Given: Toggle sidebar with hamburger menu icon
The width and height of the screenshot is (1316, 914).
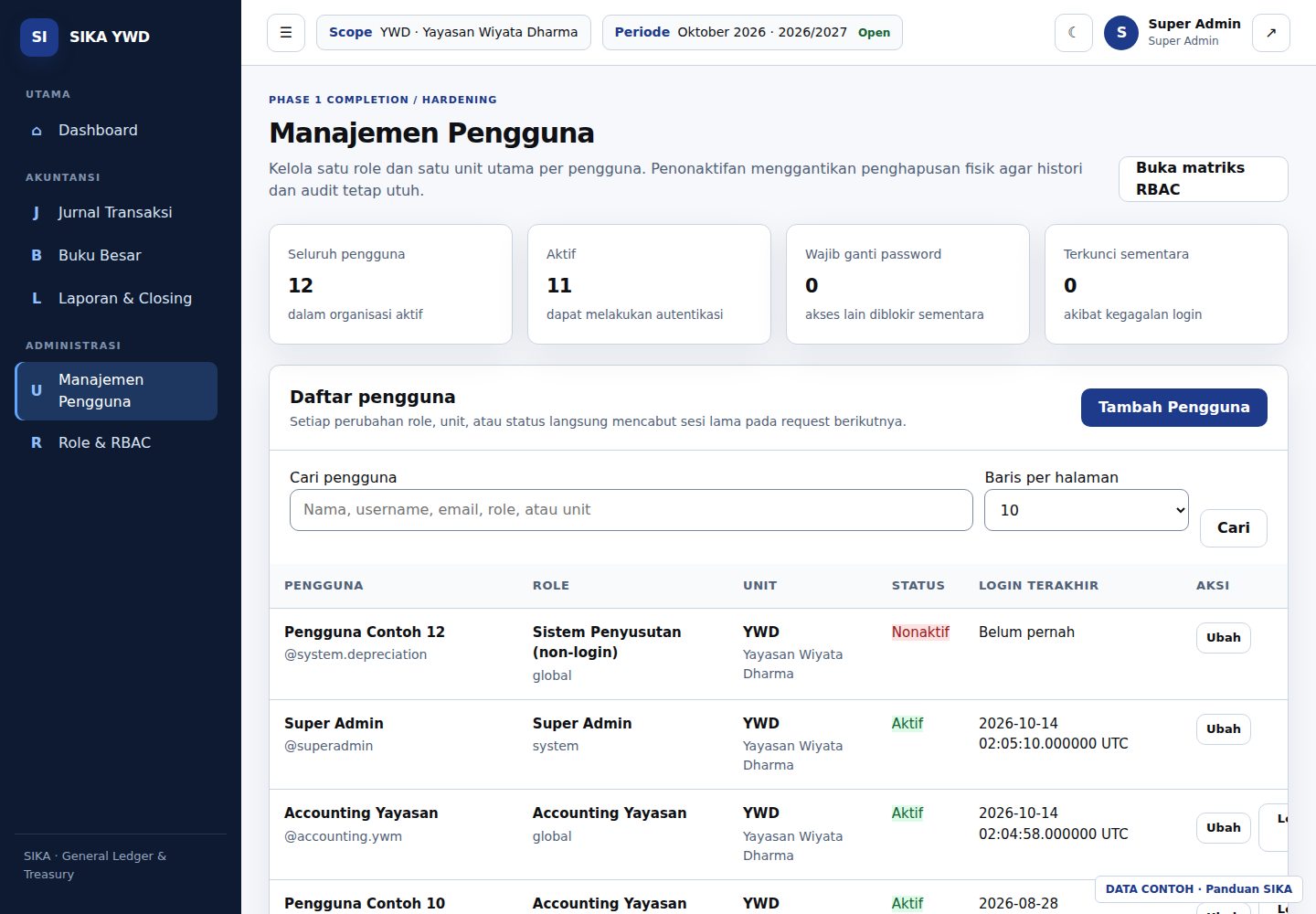Looking at the screenshot, I should pyautogui.click(x=286, y=33).
